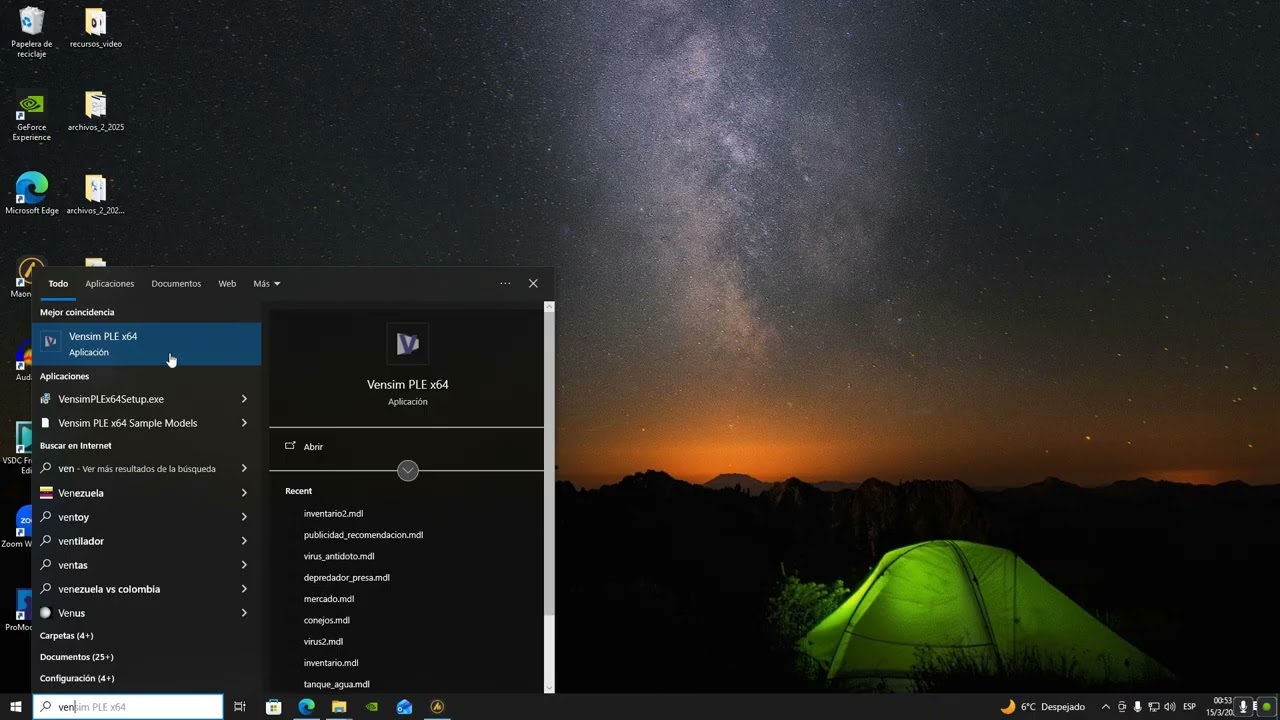Open recent file depredador_presa.mdl
The width and height of the screenshot is (1280, 720).
point(346,578)
